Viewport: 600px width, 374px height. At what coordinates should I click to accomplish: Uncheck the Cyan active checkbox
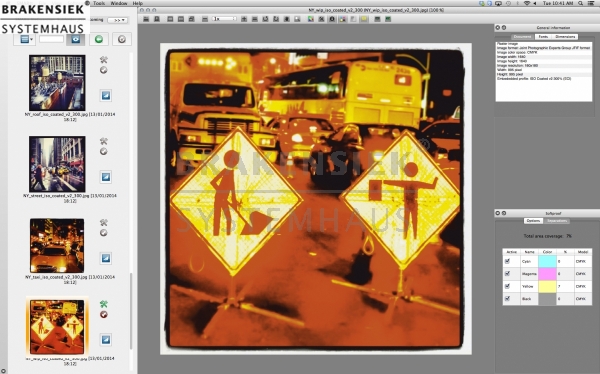tap(507, 261)
